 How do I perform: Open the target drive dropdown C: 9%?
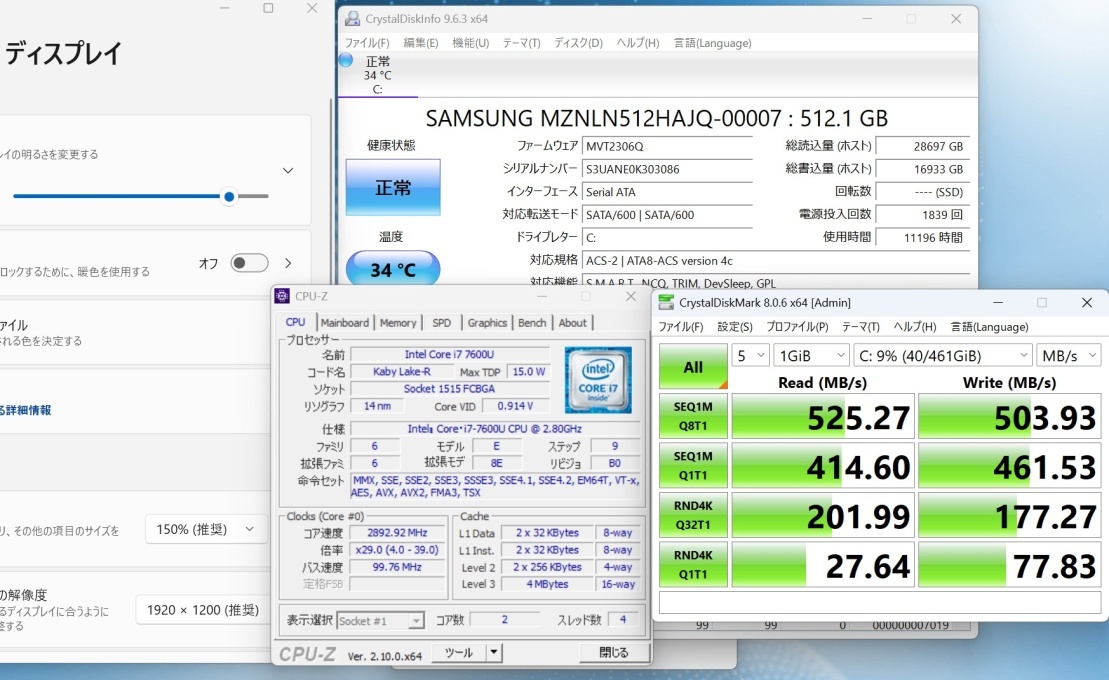click(943, 356)
